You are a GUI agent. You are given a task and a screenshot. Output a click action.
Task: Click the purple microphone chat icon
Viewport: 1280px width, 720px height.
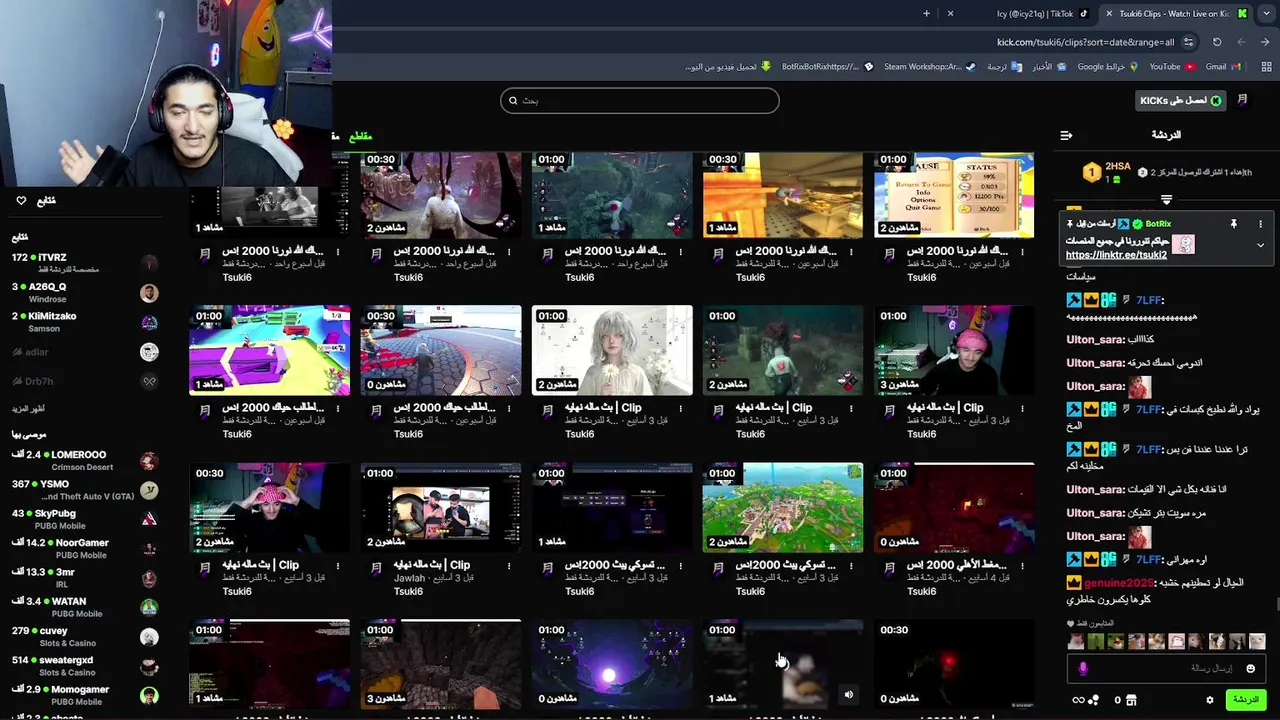point(1083,668)
